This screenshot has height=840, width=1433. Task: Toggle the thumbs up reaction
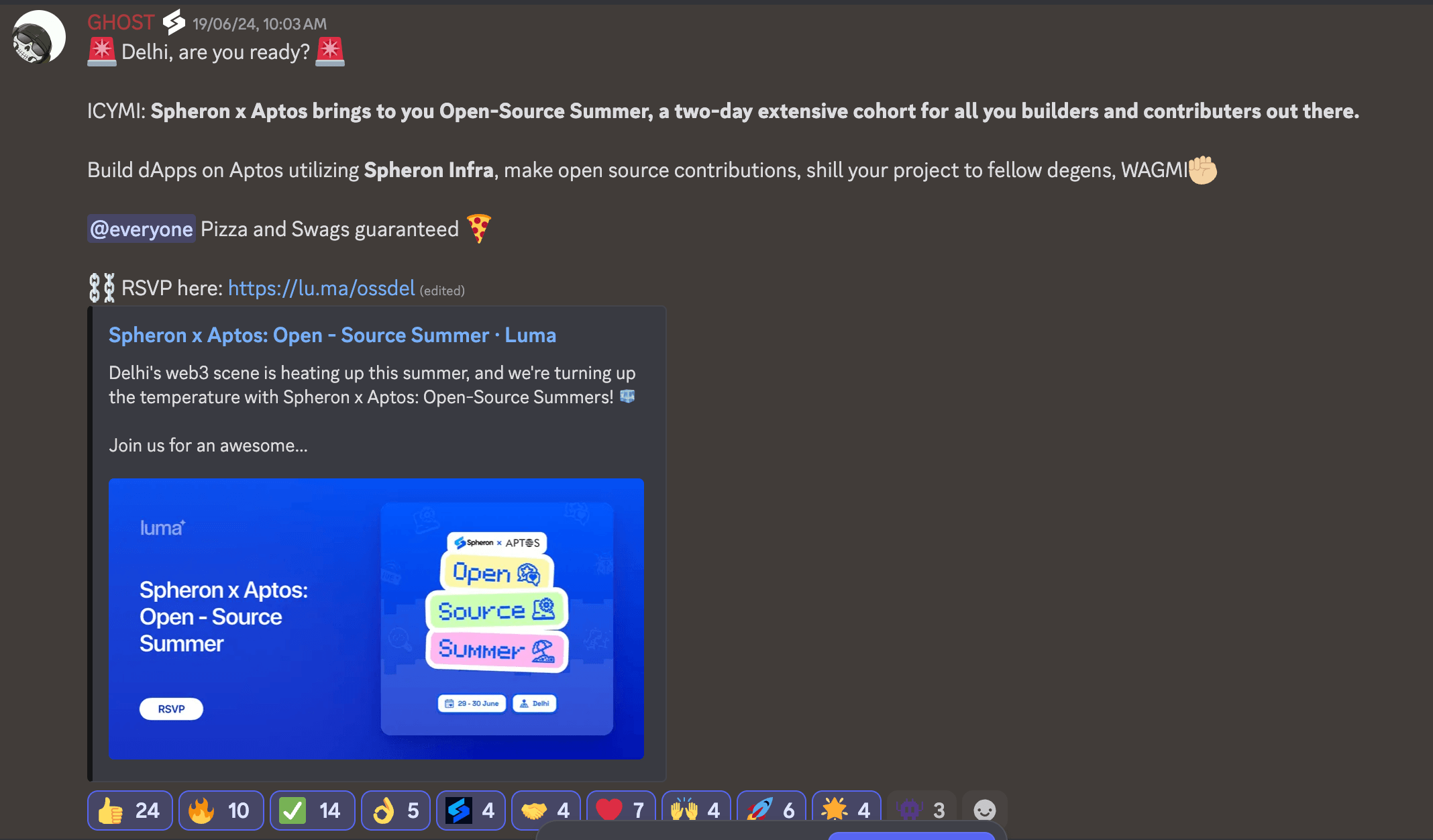[x=129, y=810]
